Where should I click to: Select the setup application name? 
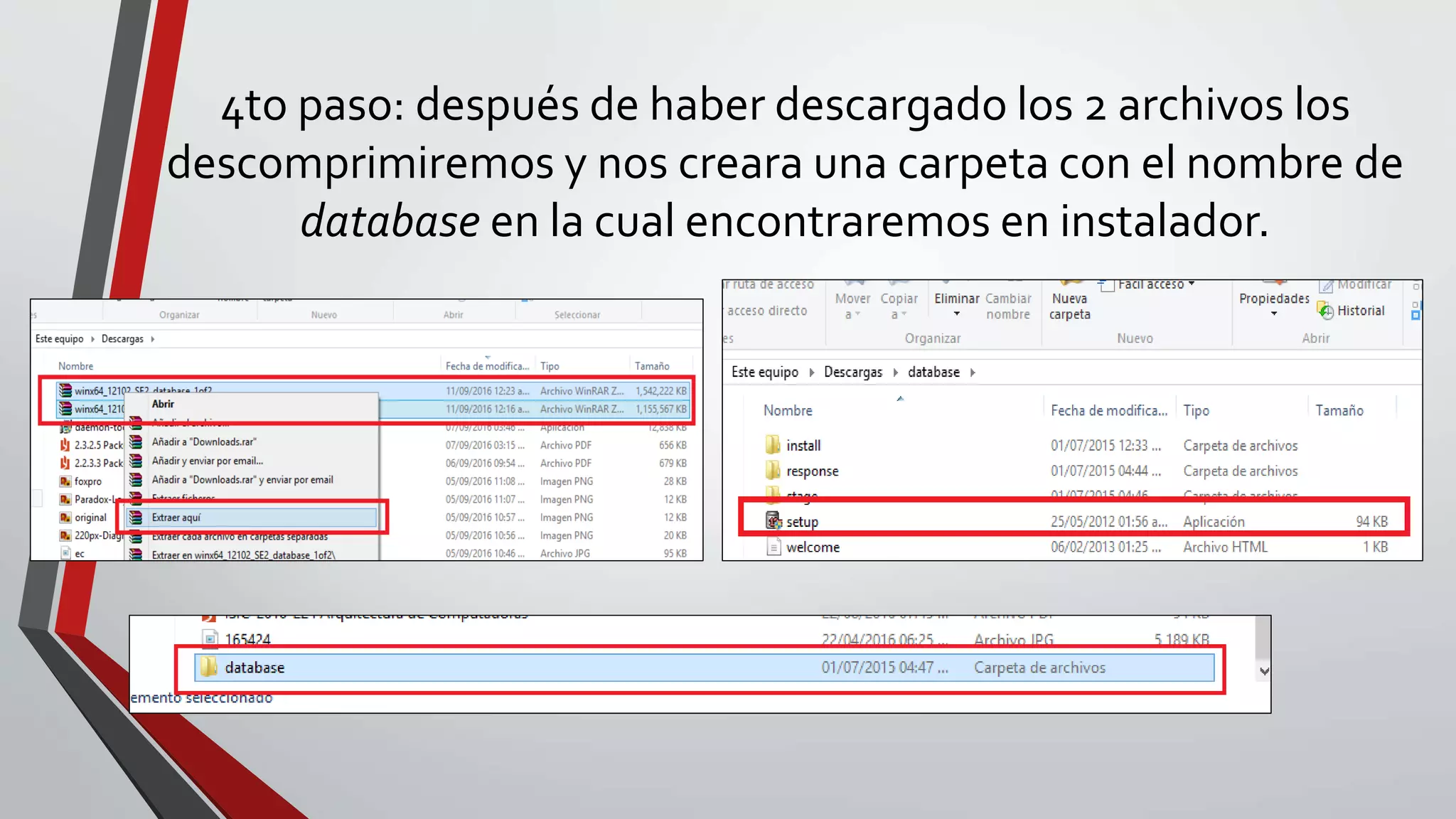[802, 522]
